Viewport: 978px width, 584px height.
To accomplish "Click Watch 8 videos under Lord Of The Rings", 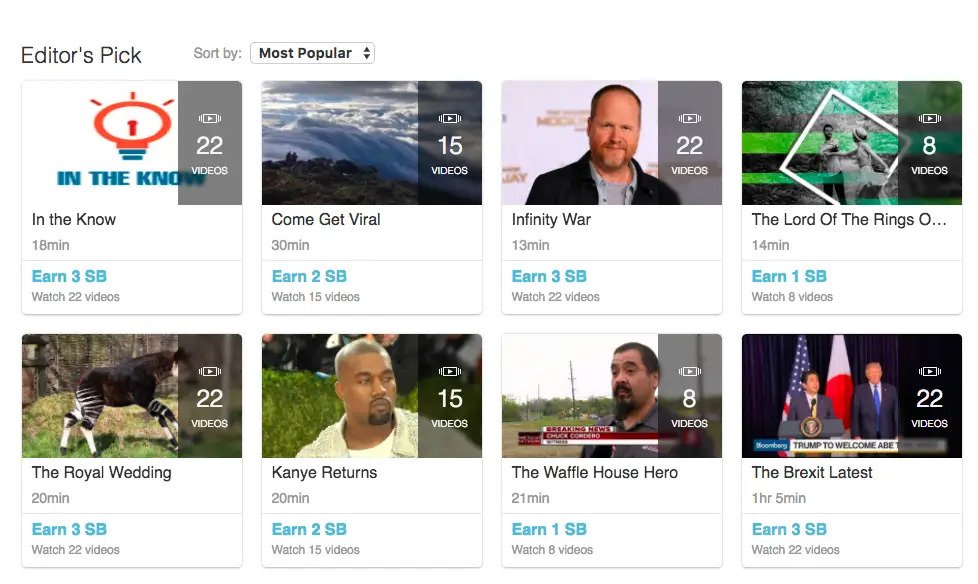I will tap(792, 297).
